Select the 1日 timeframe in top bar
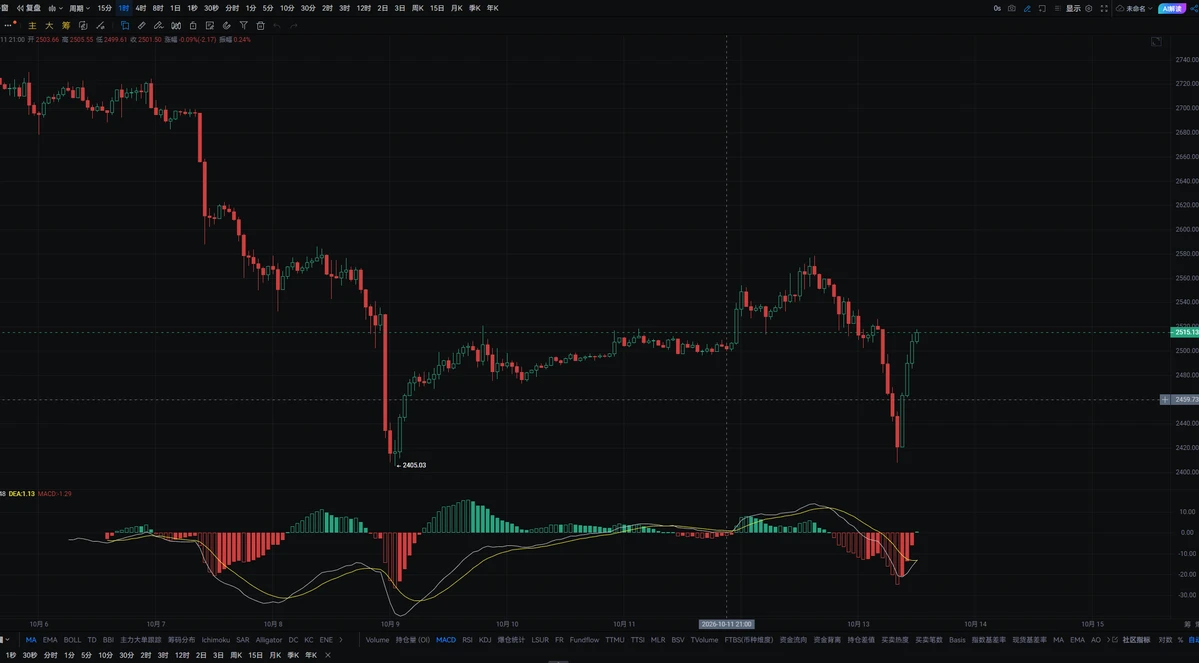The height and width of the screenshot is (663, 1199). point(175,8)
